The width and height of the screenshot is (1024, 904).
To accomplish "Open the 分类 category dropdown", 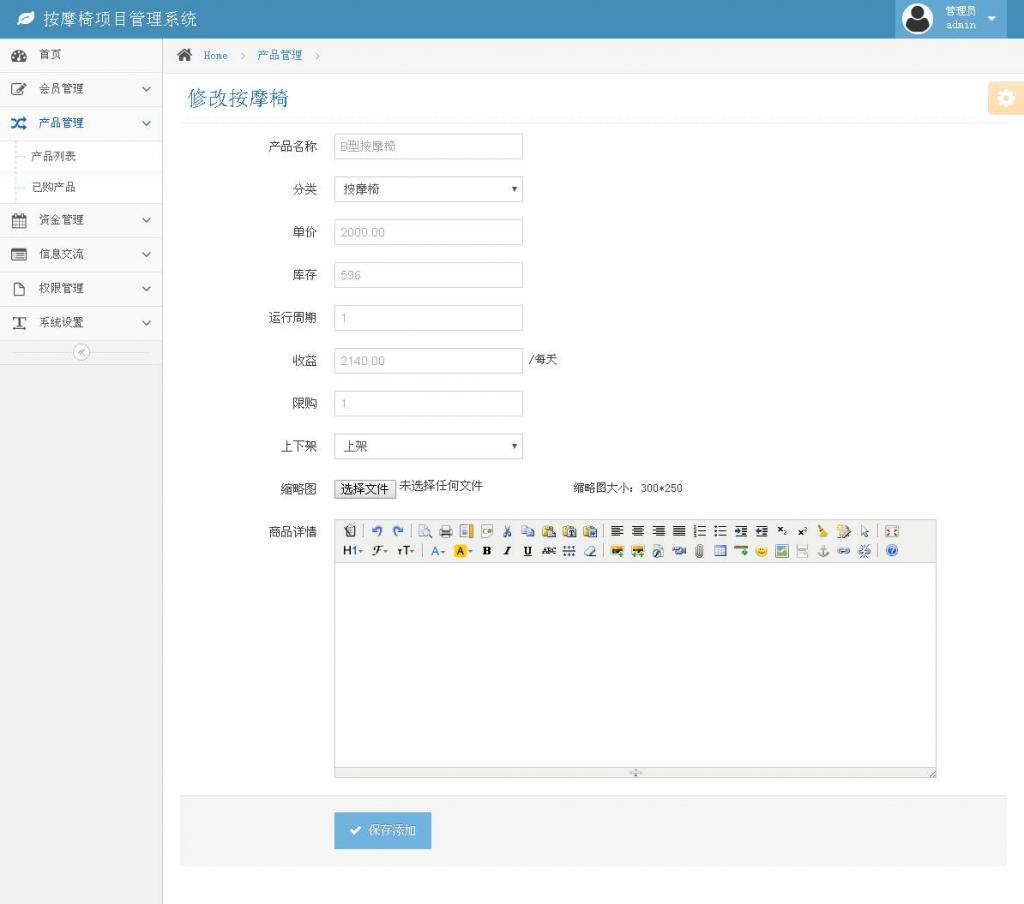I will click(428, 189).
